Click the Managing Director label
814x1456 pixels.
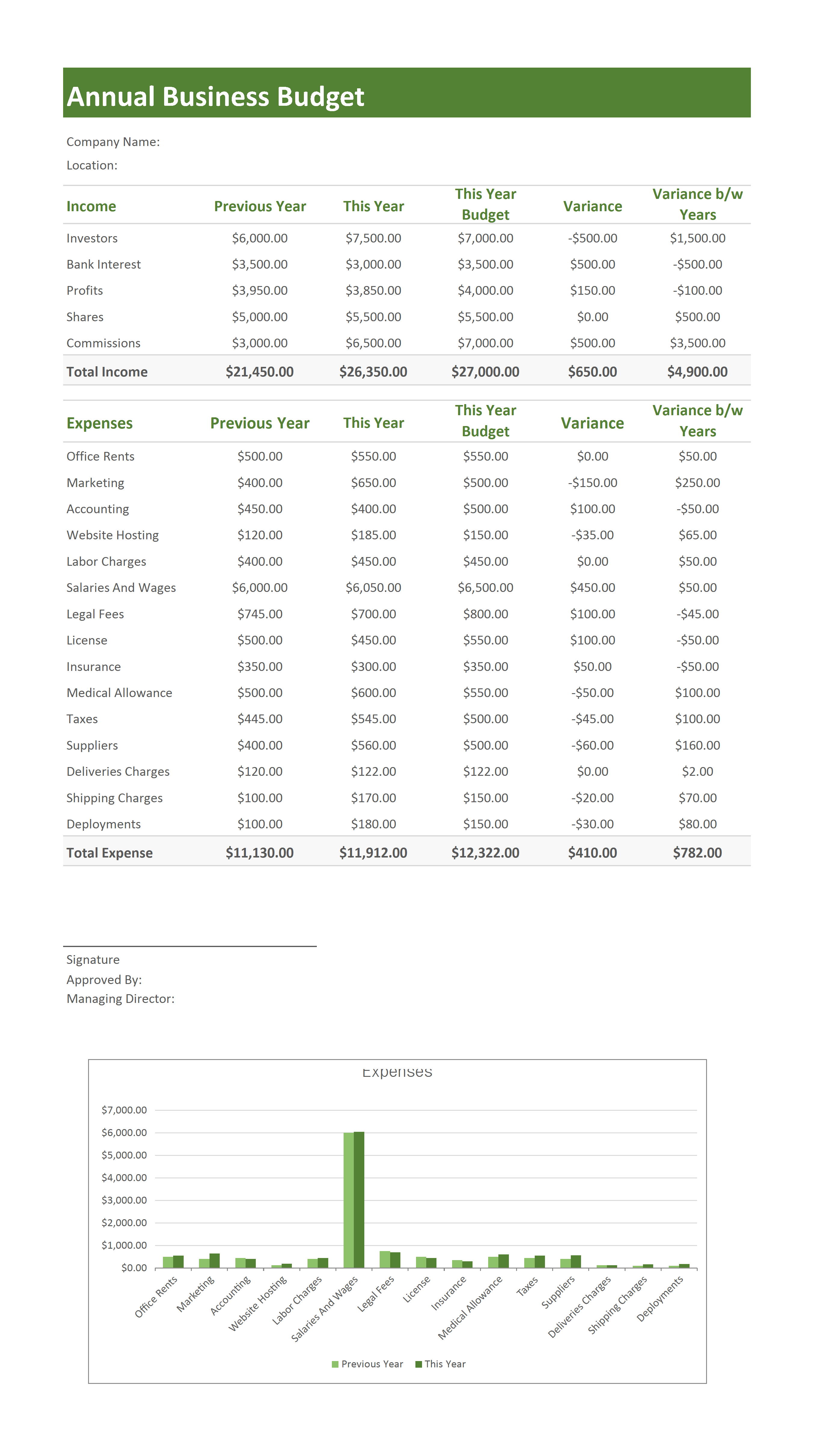[121, 999]
